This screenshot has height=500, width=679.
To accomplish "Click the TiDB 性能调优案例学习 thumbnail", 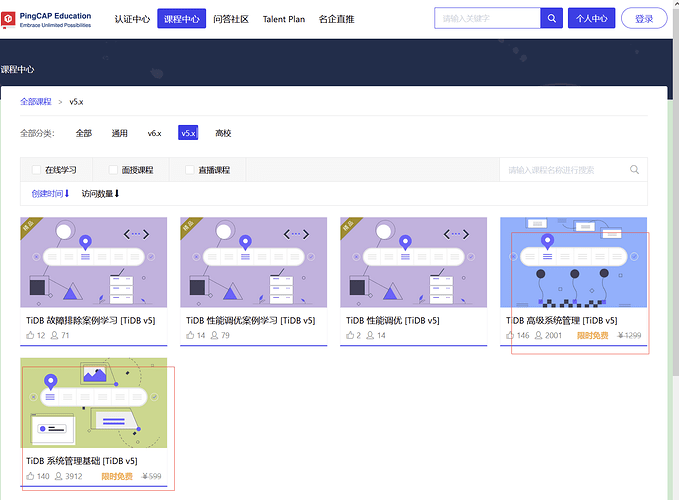I will coord(253,262).
